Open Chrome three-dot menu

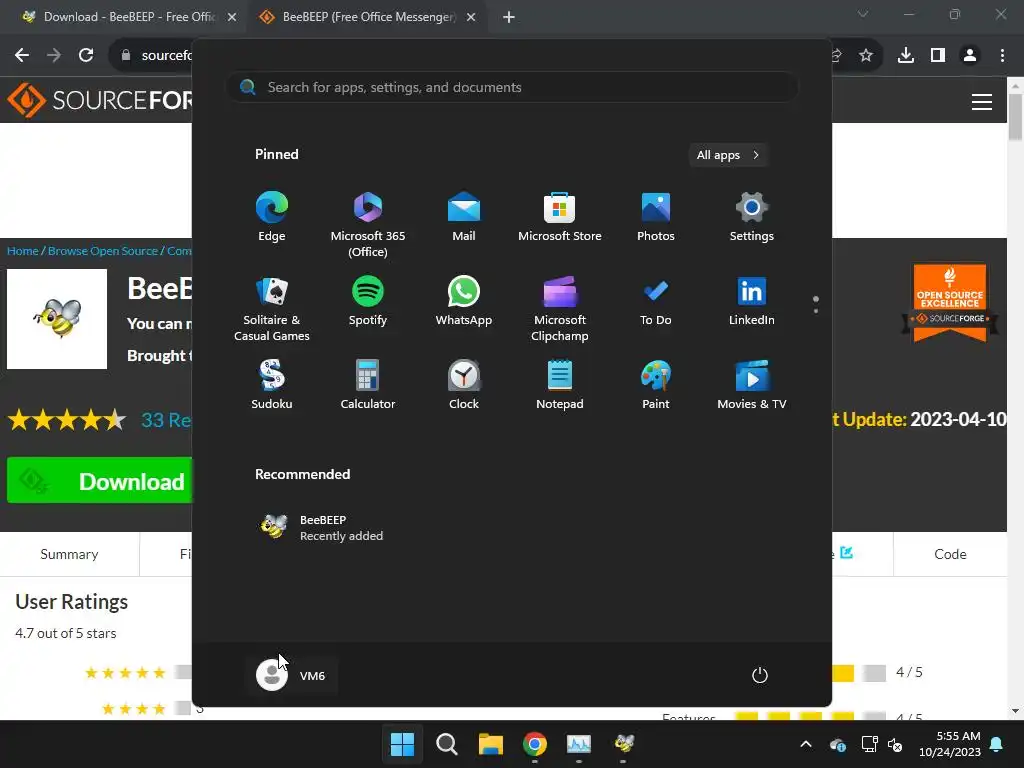1002,55
